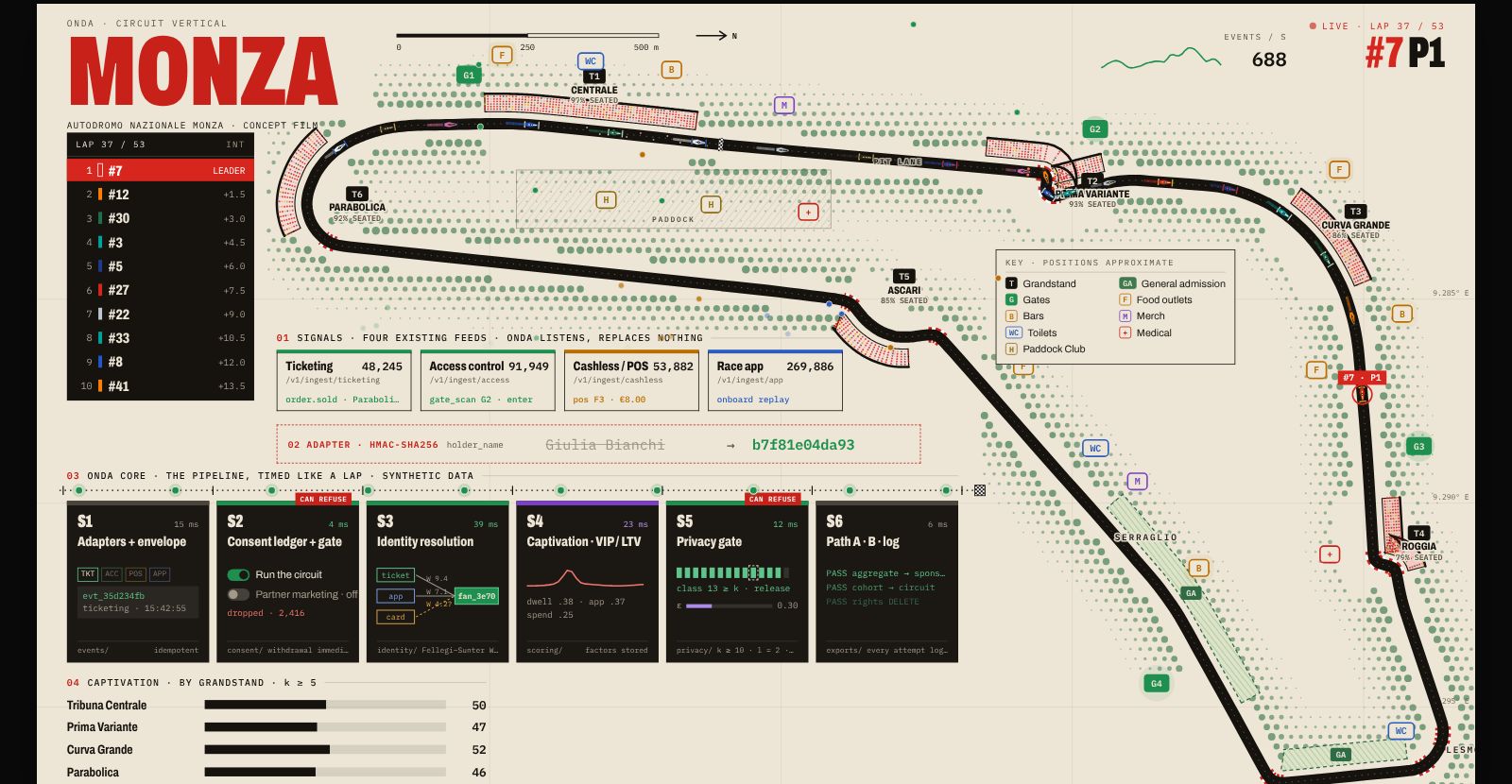
Task: Select the G3 gate marker on right side
Action: 1418,446
